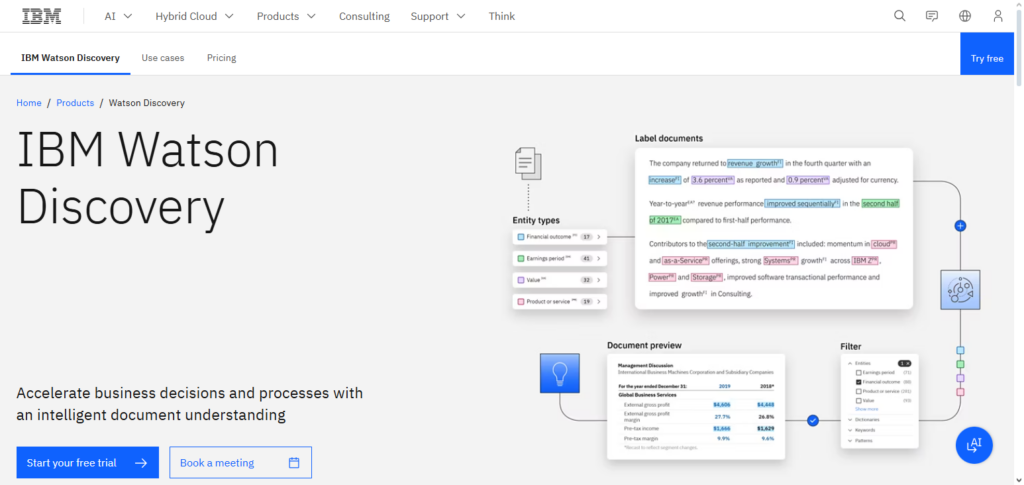Click Show more in Filter panel
The width and height of the screenshot is (1024, 485).
click(867, 409)
